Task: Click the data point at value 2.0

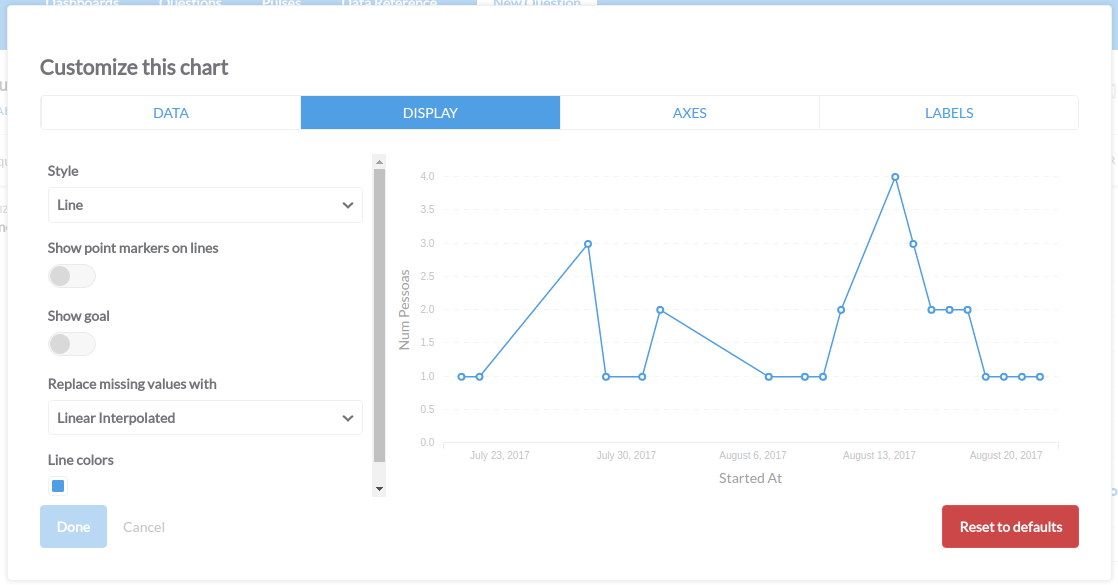Action: (x=661, y=309)
